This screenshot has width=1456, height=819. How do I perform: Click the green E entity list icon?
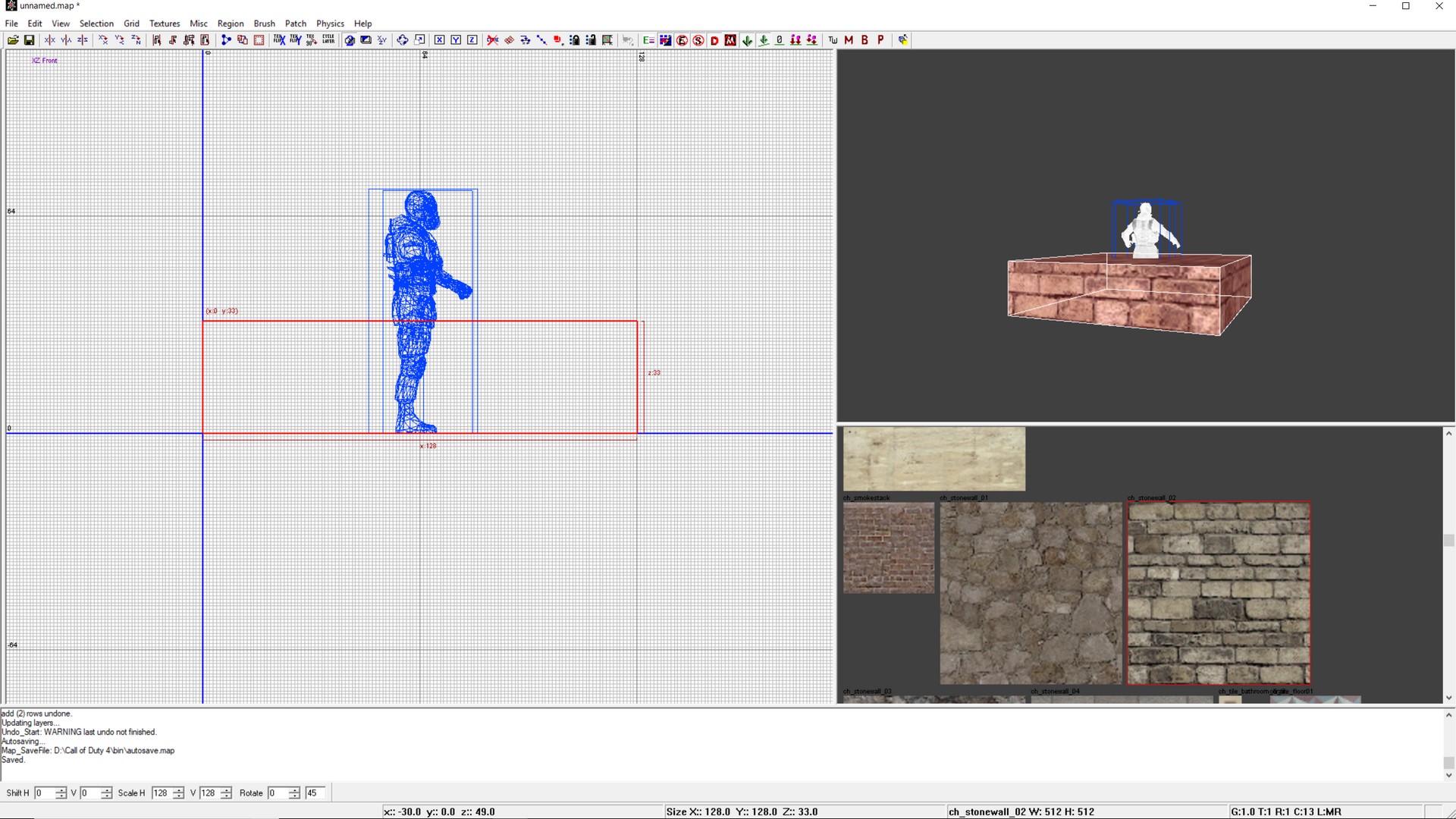[648, 40]
